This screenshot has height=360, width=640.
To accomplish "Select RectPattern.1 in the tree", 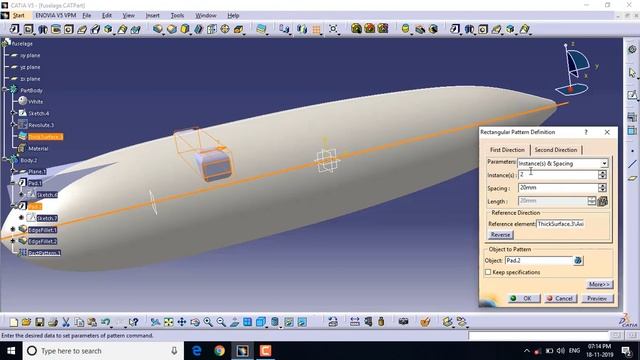I will (44, 253).
